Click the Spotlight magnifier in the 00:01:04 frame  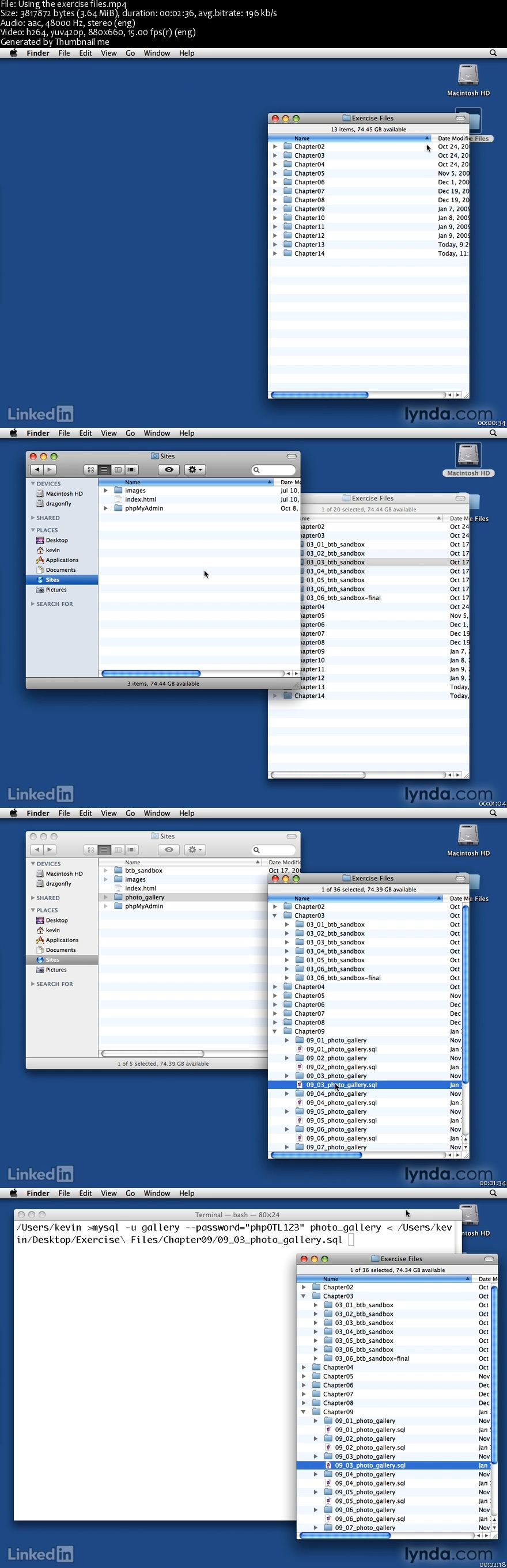pyautogui.click(x=493, y=433)
